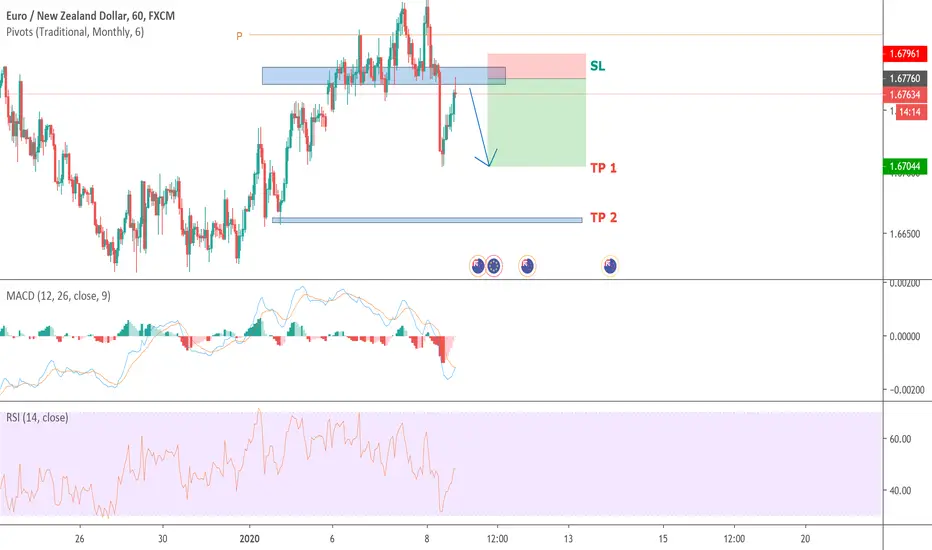The image size is (932, 550).
Task: Select the blue resistance rectangle near the SL level
Action: pyautogui.click(x=384, y=76)
